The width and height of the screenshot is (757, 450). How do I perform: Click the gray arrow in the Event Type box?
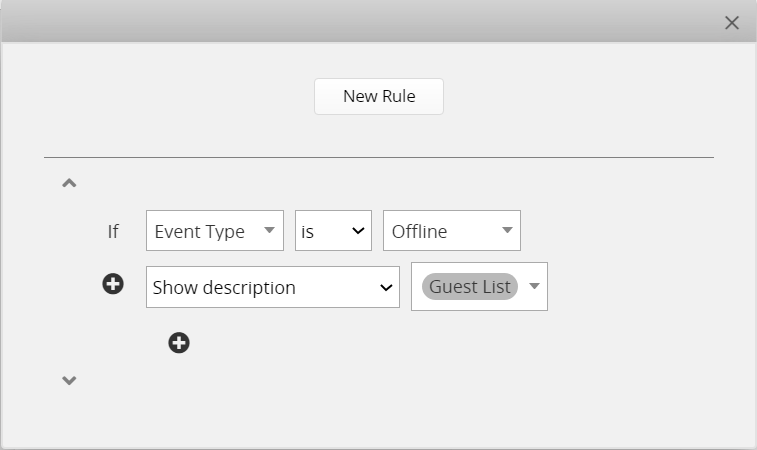pos(269,230)
